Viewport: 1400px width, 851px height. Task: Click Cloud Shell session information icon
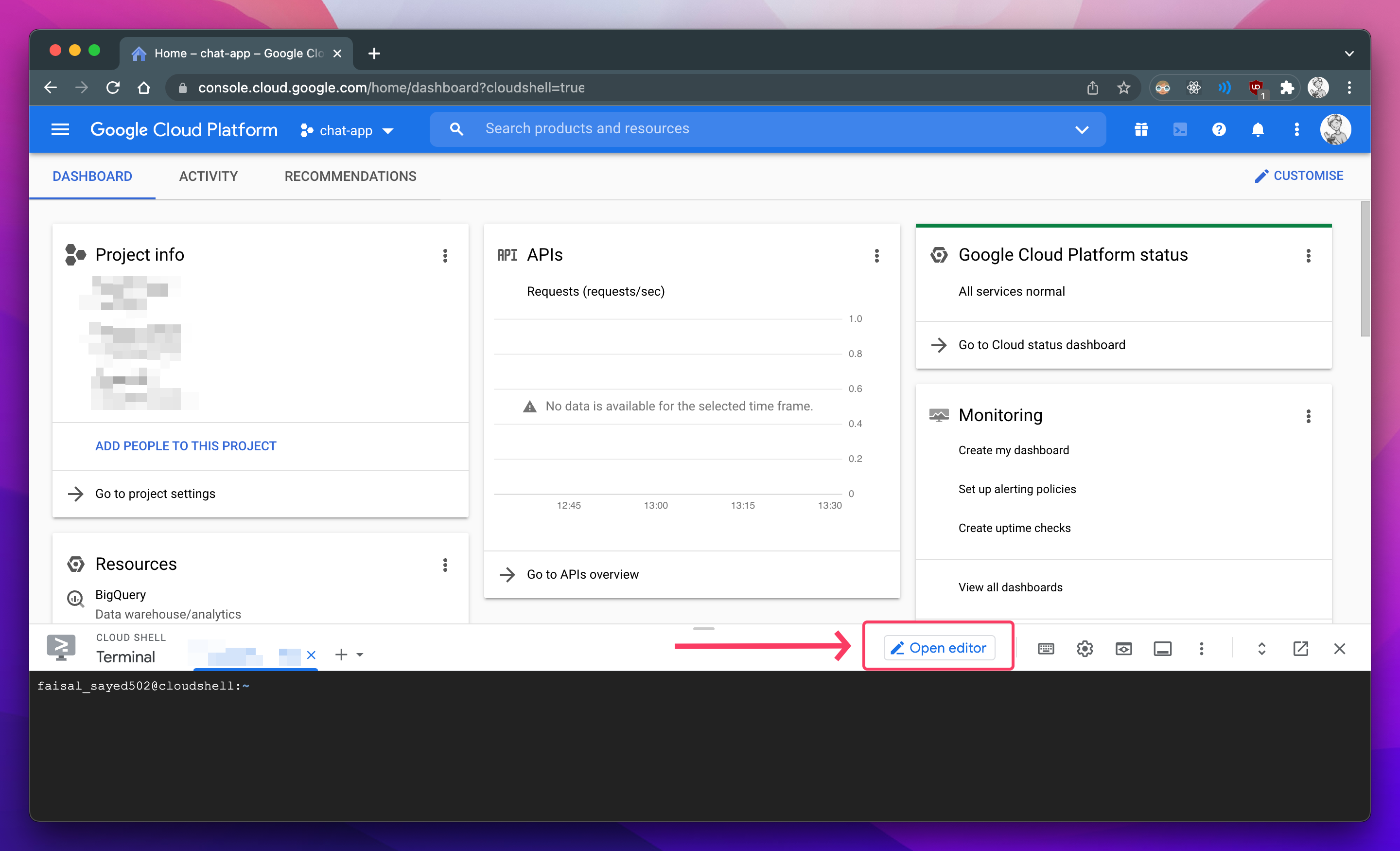point(1162,649)
